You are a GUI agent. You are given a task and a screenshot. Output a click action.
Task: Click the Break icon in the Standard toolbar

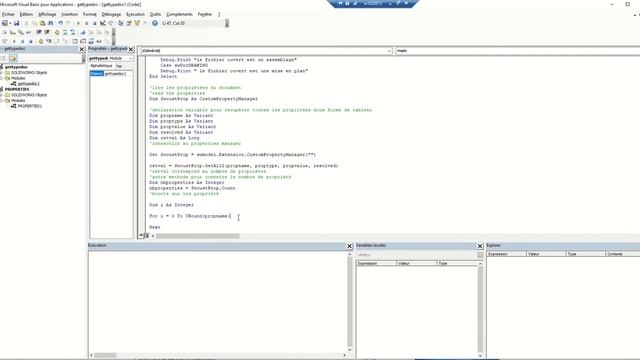tap(86, 23)
